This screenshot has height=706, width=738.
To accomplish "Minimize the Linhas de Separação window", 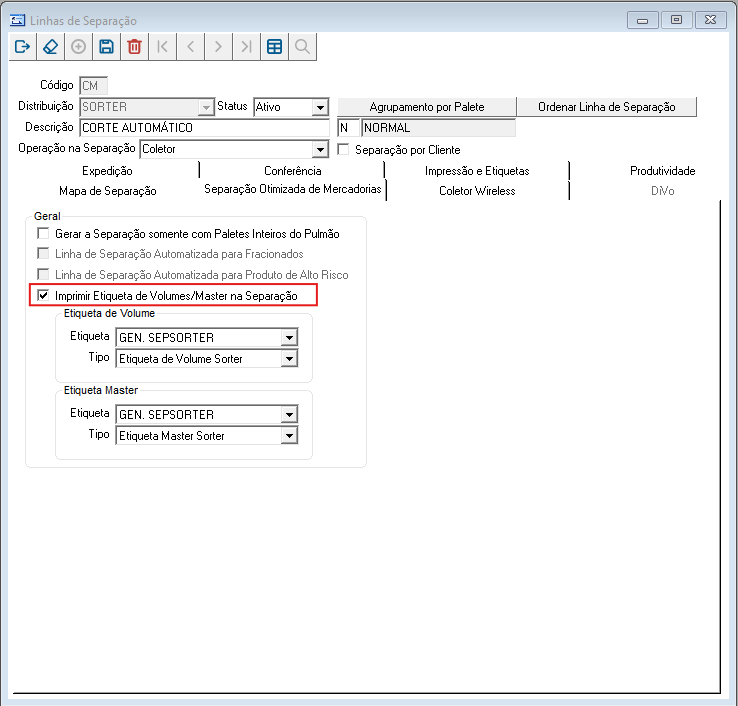I will click(642, 20).
